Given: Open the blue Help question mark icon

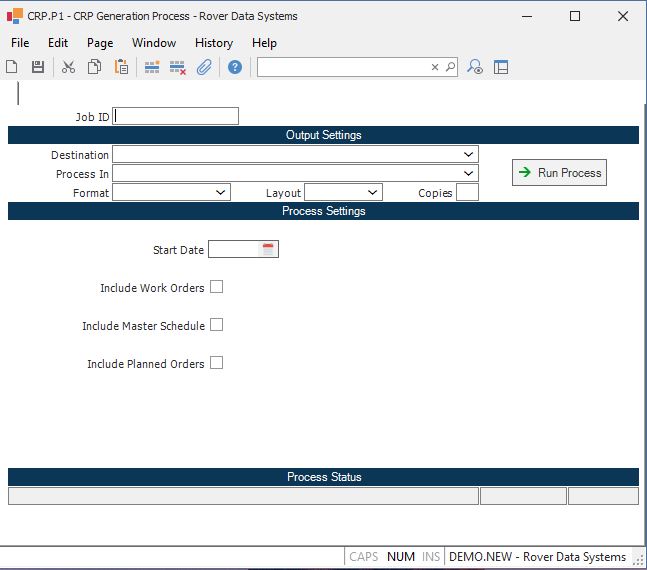Looking at the screenshot, I should tap(235, 67).
